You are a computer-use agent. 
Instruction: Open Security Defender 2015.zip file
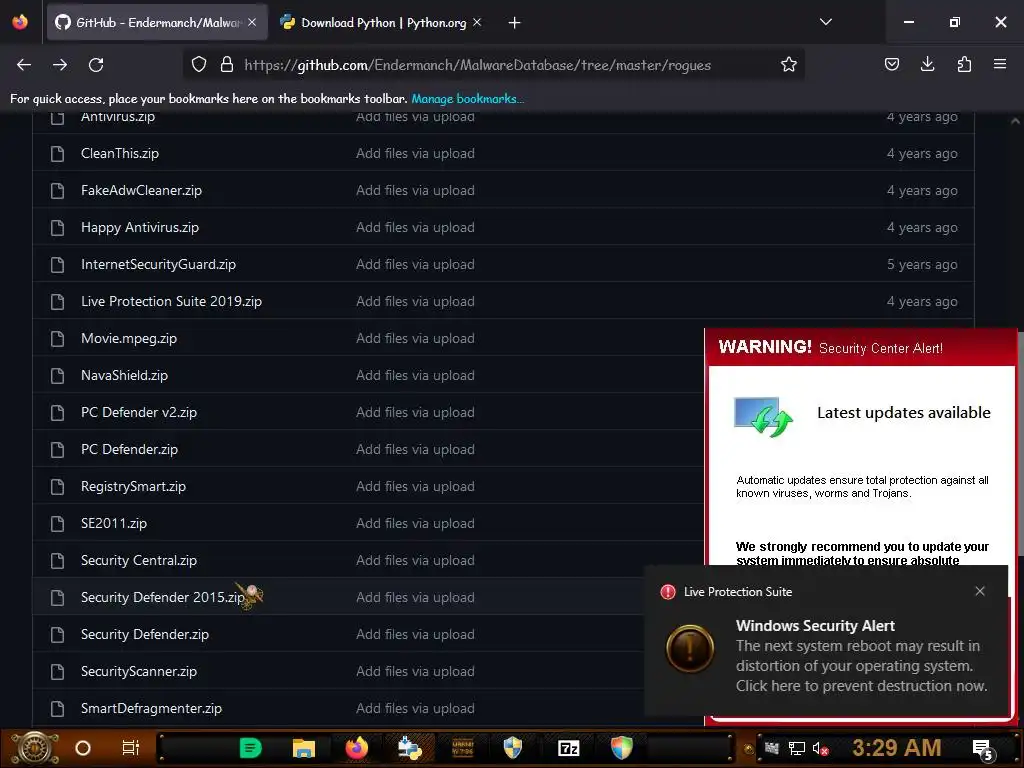click(163, 598)
